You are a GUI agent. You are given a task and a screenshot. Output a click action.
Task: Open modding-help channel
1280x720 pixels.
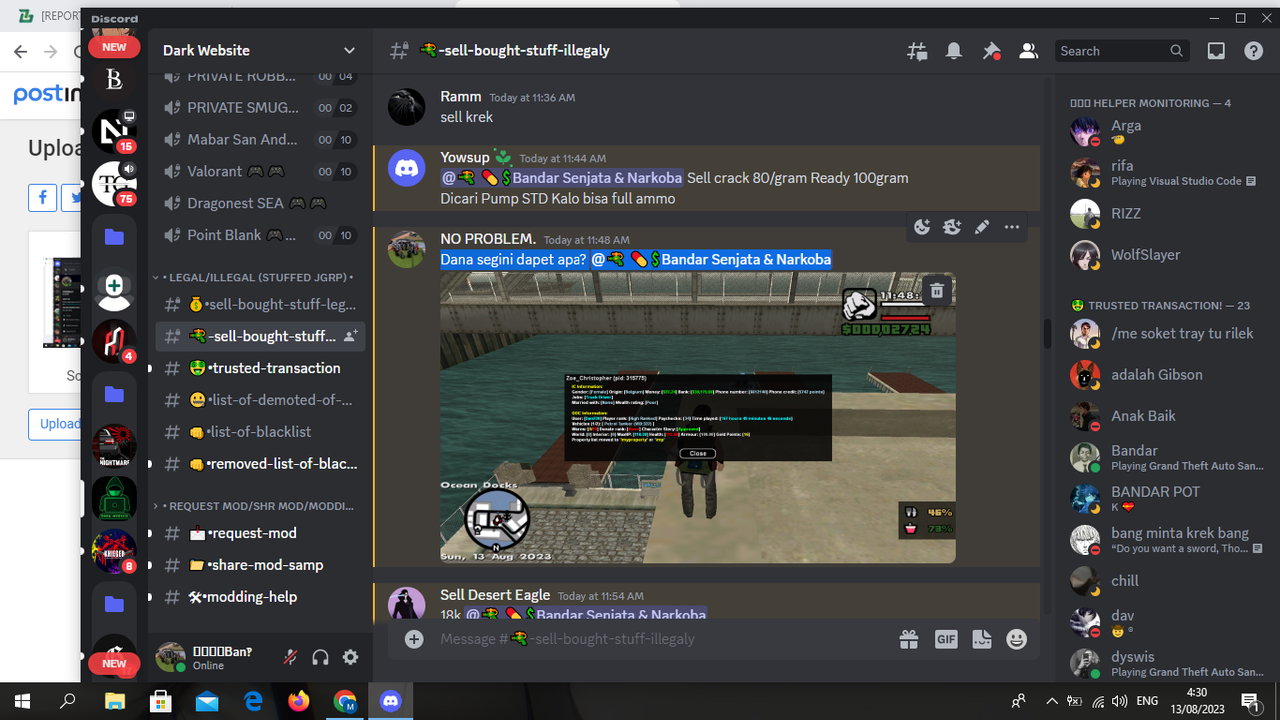260,597
